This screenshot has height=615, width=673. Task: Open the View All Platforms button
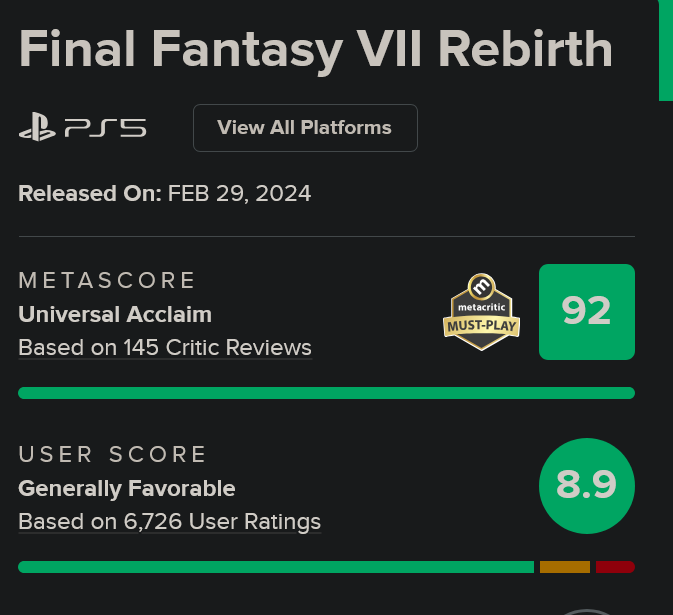(x=305, y=128)
